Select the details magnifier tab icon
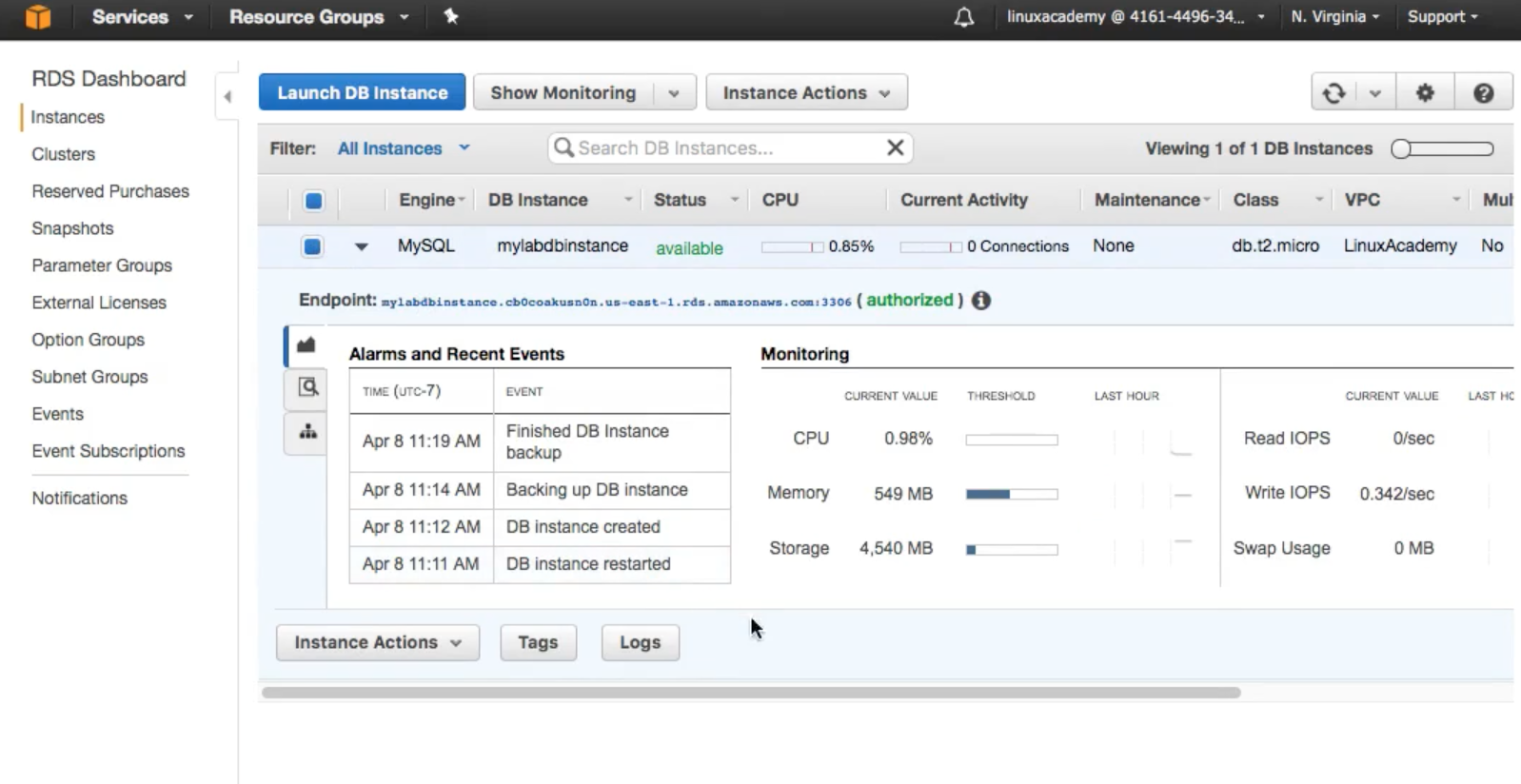Screen dimensions: 1521x784 [x=307, y=387]
